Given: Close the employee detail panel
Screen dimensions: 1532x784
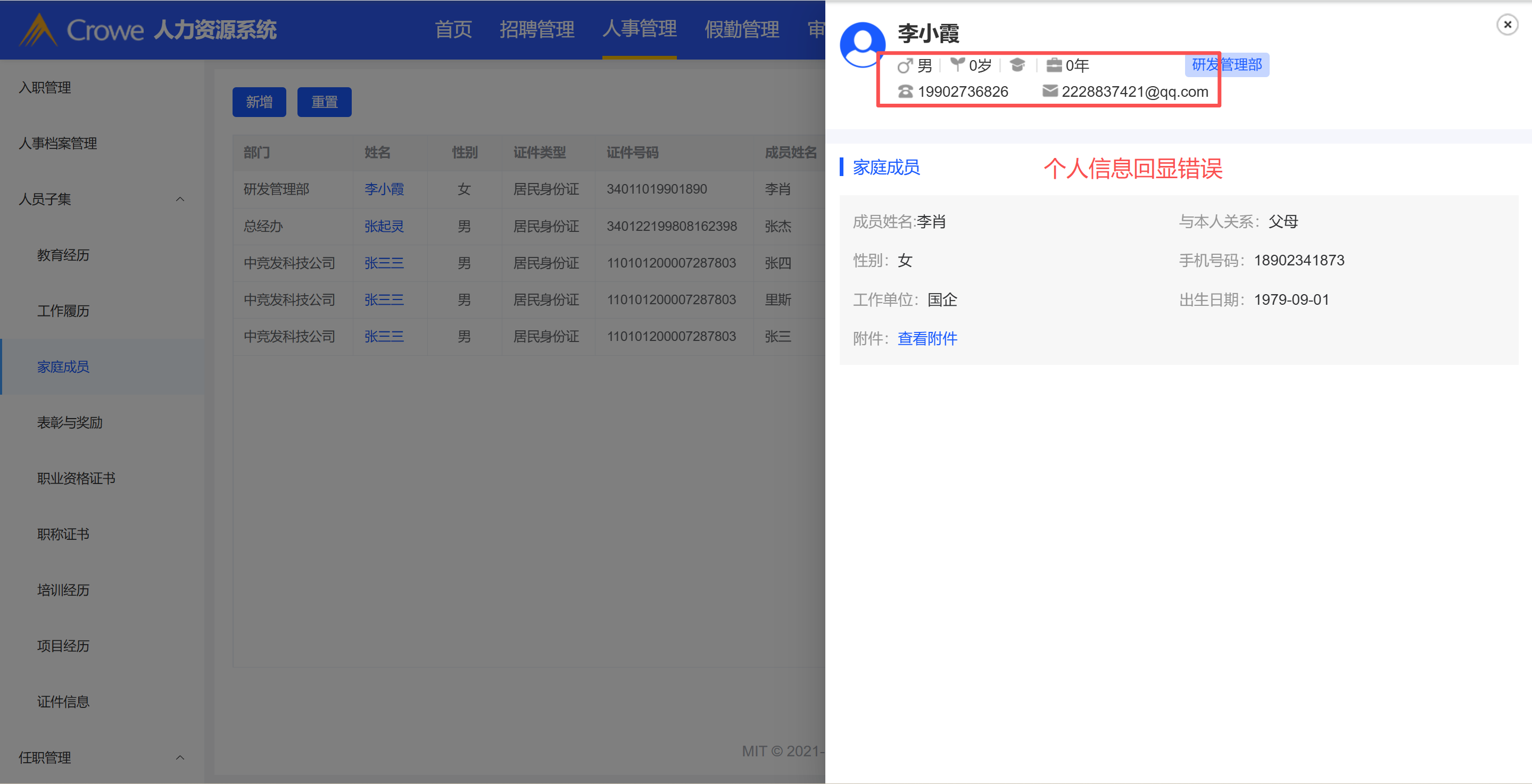Looking at the screenshot, I should 1507,24.
